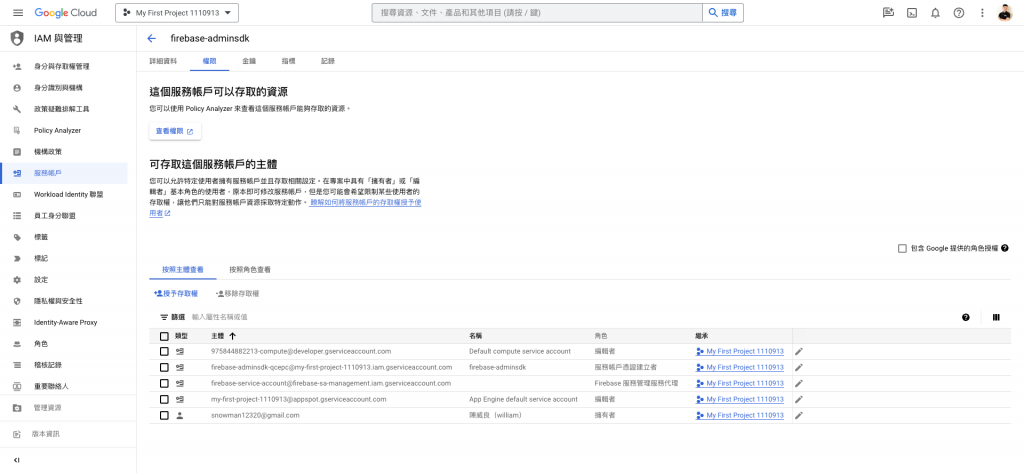1024x473 pixels.
Task: Edit the Firebase 服務管理服務代理 row
Action: [799, 383]
